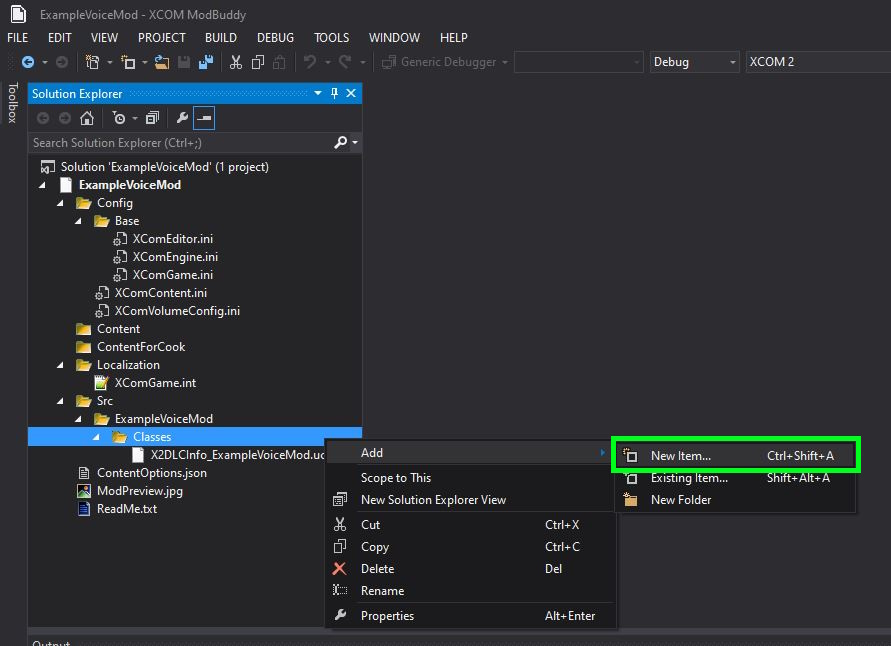Toggle the Preview Selected Items button

click(x=204, y=118)
